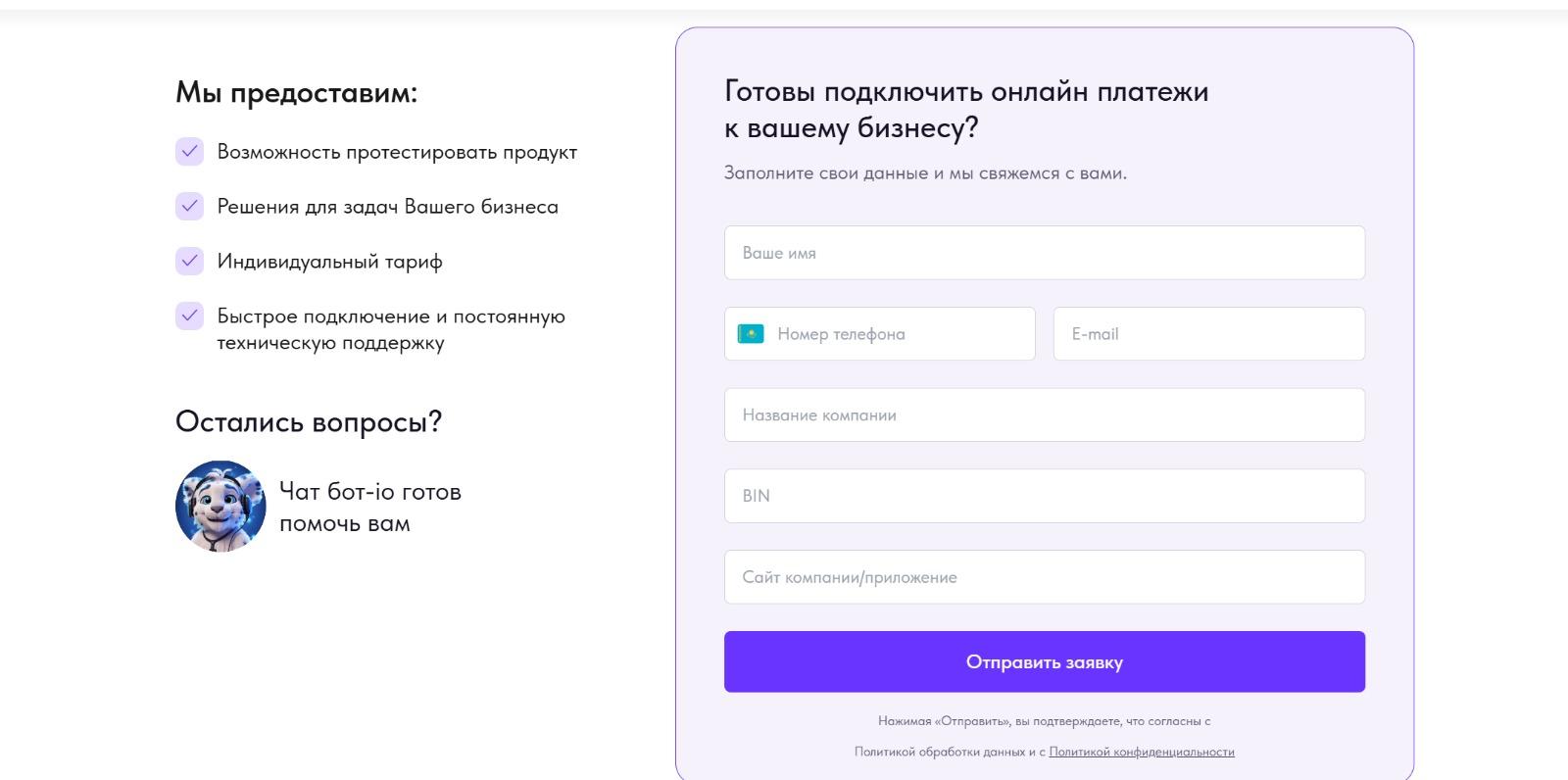Submit form with 'Отправить заявку' button
The image size is (1568, 780).
coord(1045,661)
